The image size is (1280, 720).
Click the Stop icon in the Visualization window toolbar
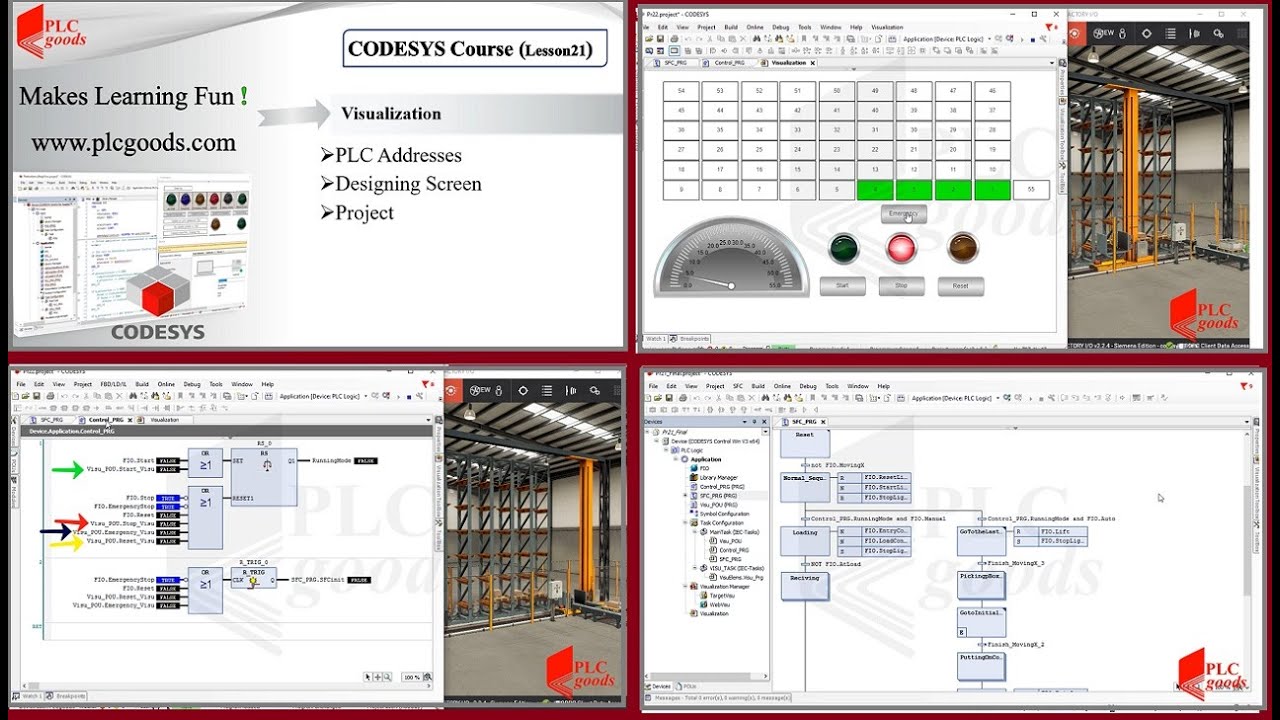tap(1032, 39)
